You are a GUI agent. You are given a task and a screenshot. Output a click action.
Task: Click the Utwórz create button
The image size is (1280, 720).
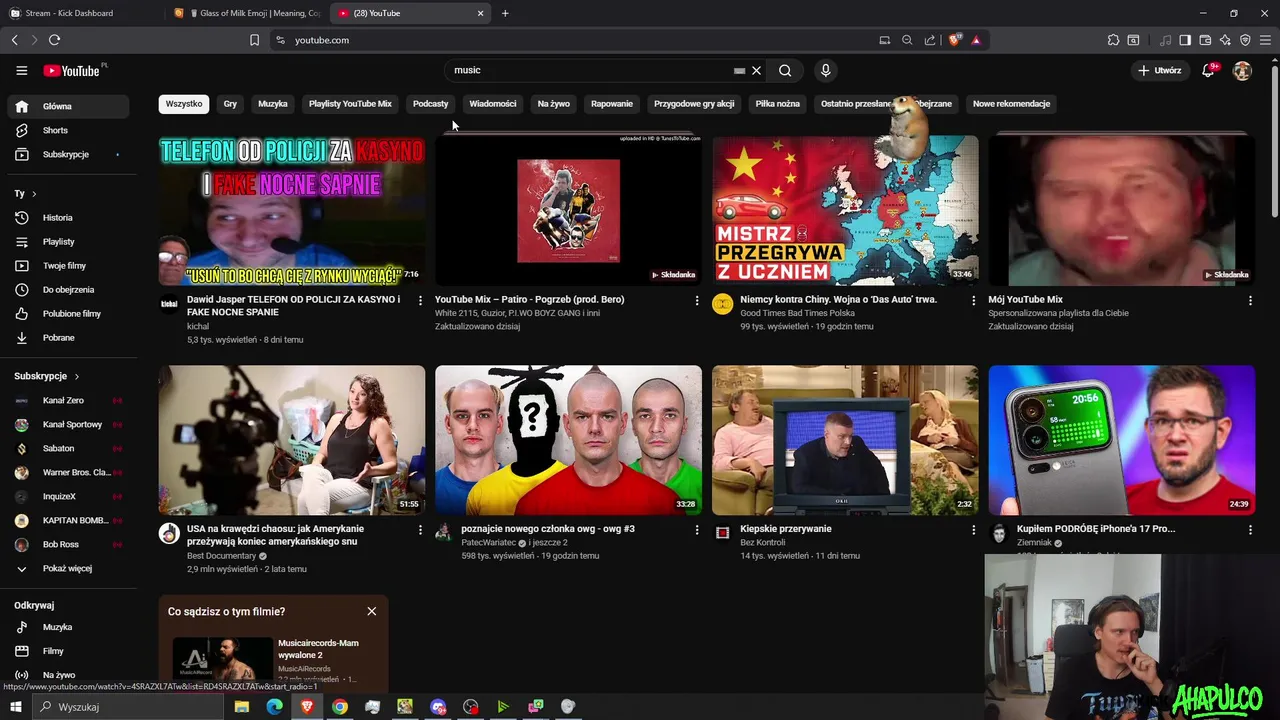pos(1159,70)
